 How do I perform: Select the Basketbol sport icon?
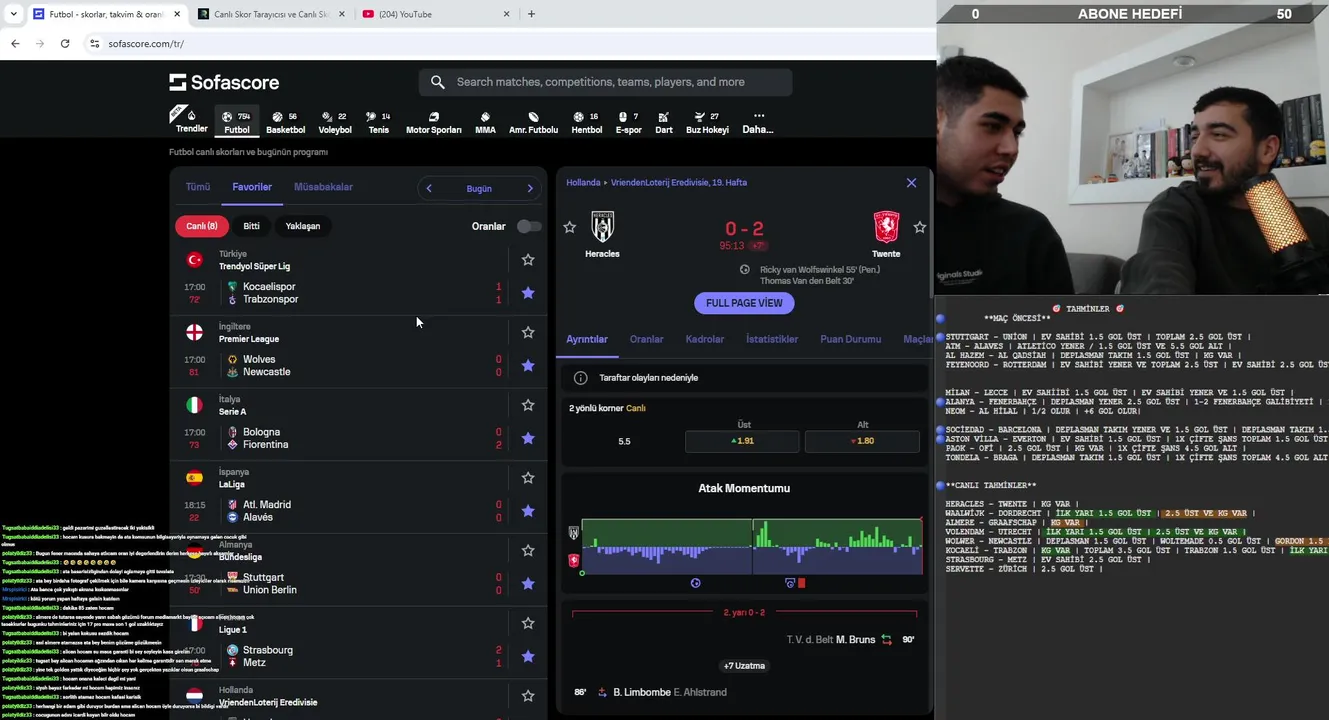pyautogui.click(x=285, y=122)
